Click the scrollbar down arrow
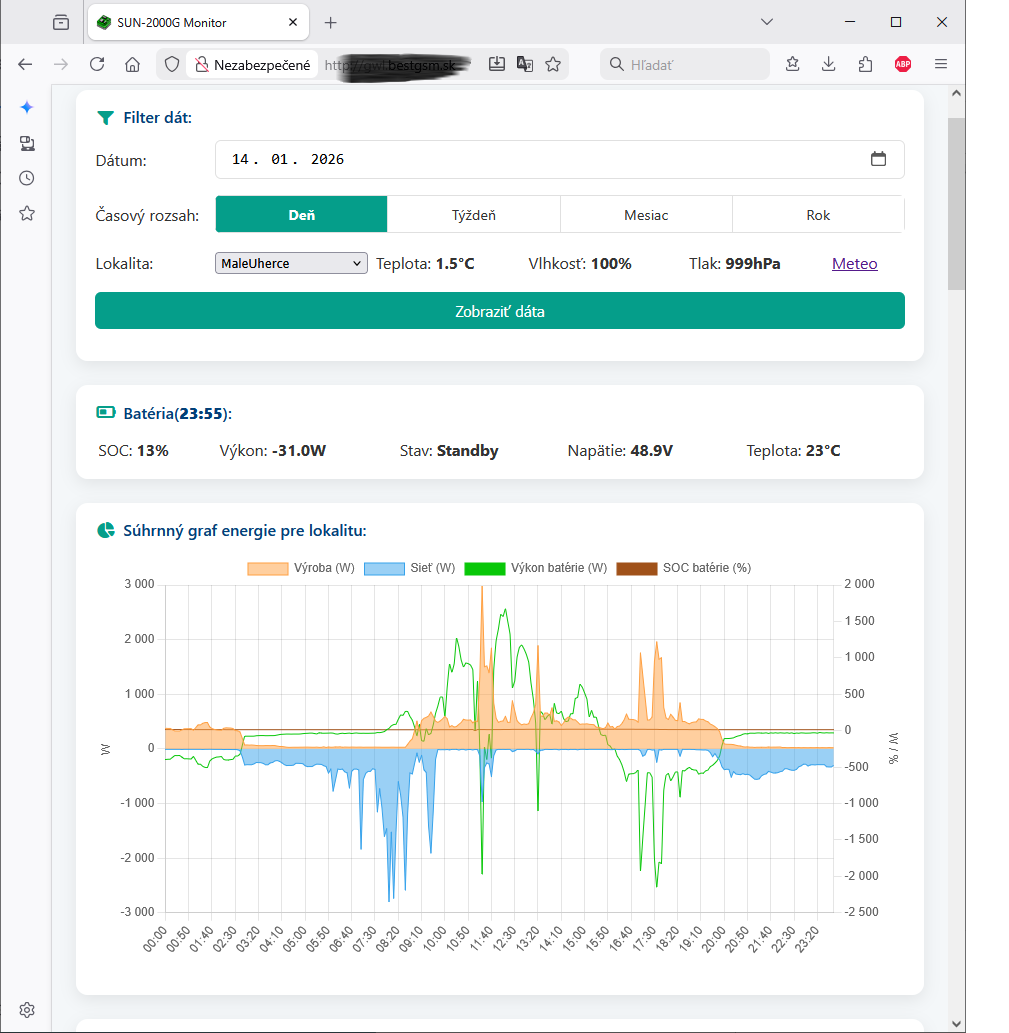The width and height of the screenshot is (1009, 1033). click(x=957, y=1024)
